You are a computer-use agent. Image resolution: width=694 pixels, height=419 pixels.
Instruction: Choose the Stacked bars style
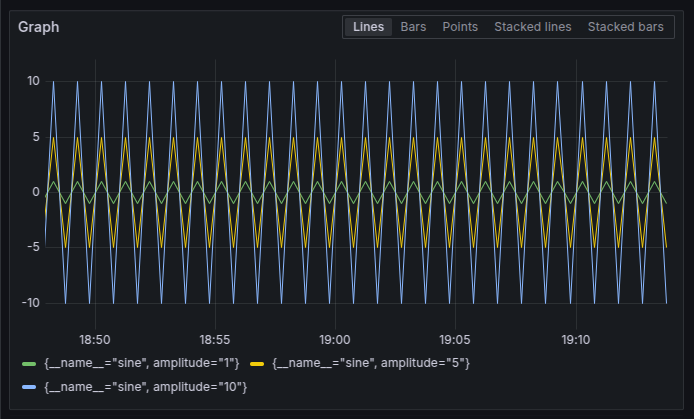(625, 27)
